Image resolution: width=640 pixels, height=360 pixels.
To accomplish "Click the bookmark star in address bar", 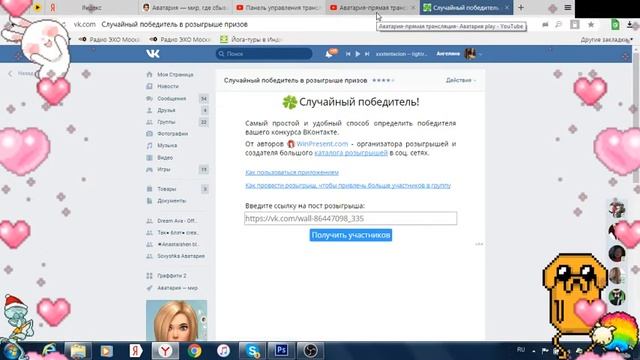I will pos(591,24).
